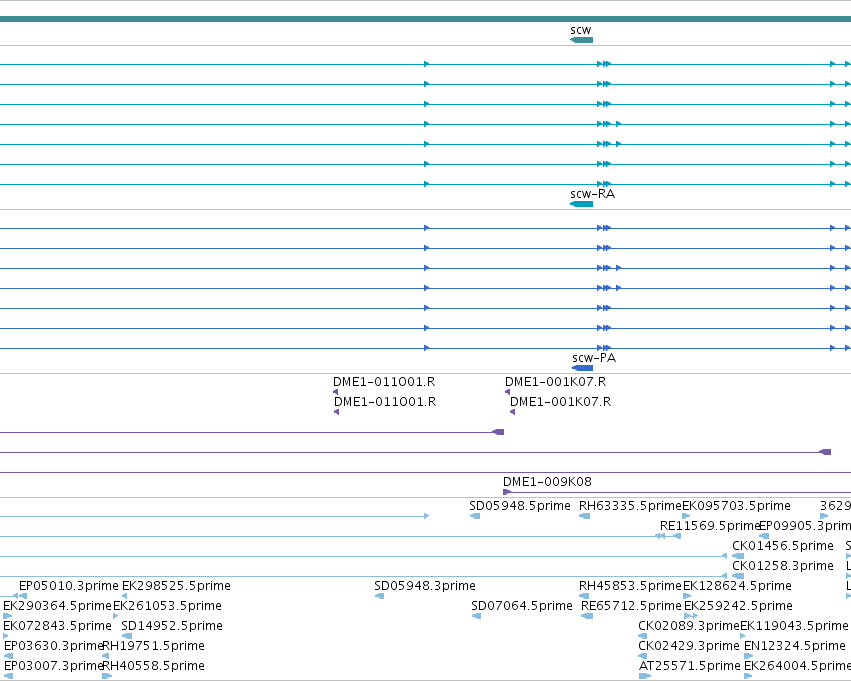Click the EK298525.5prime label
The width and height of the screenshot is (851, 681).
176,586
